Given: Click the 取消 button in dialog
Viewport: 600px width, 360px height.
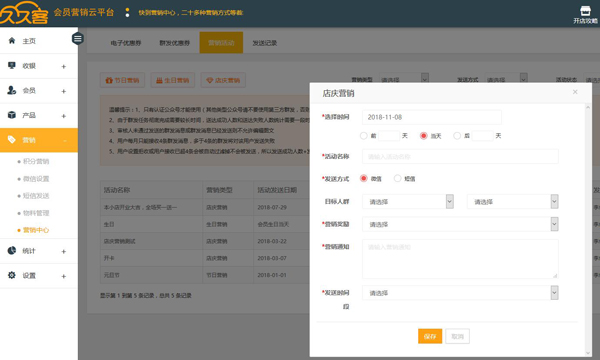Looking at the screenshot, I should (x=457, y=336).
